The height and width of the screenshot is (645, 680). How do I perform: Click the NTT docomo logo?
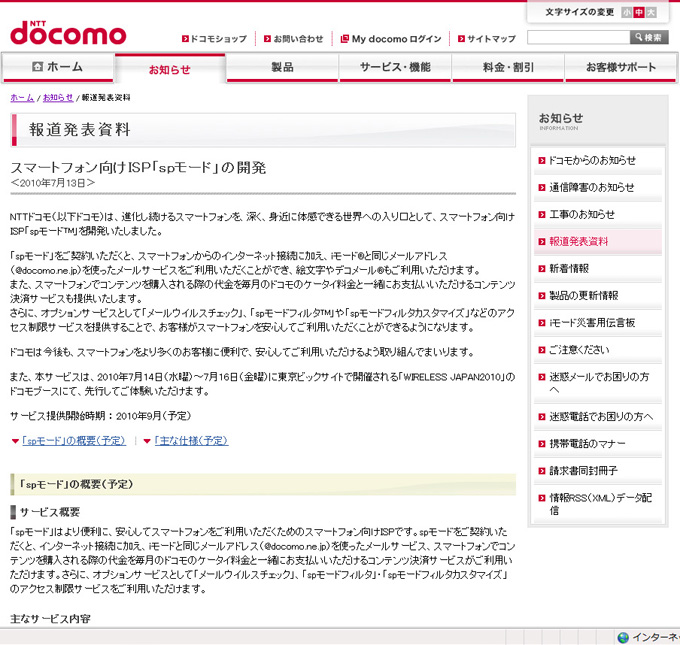click(68, 33)
